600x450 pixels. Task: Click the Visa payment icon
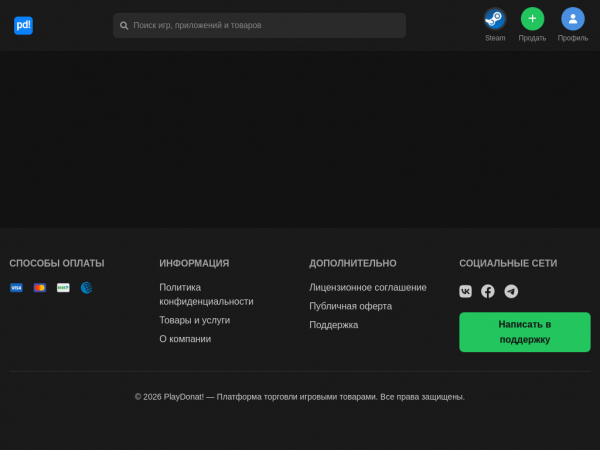(16, 288)
